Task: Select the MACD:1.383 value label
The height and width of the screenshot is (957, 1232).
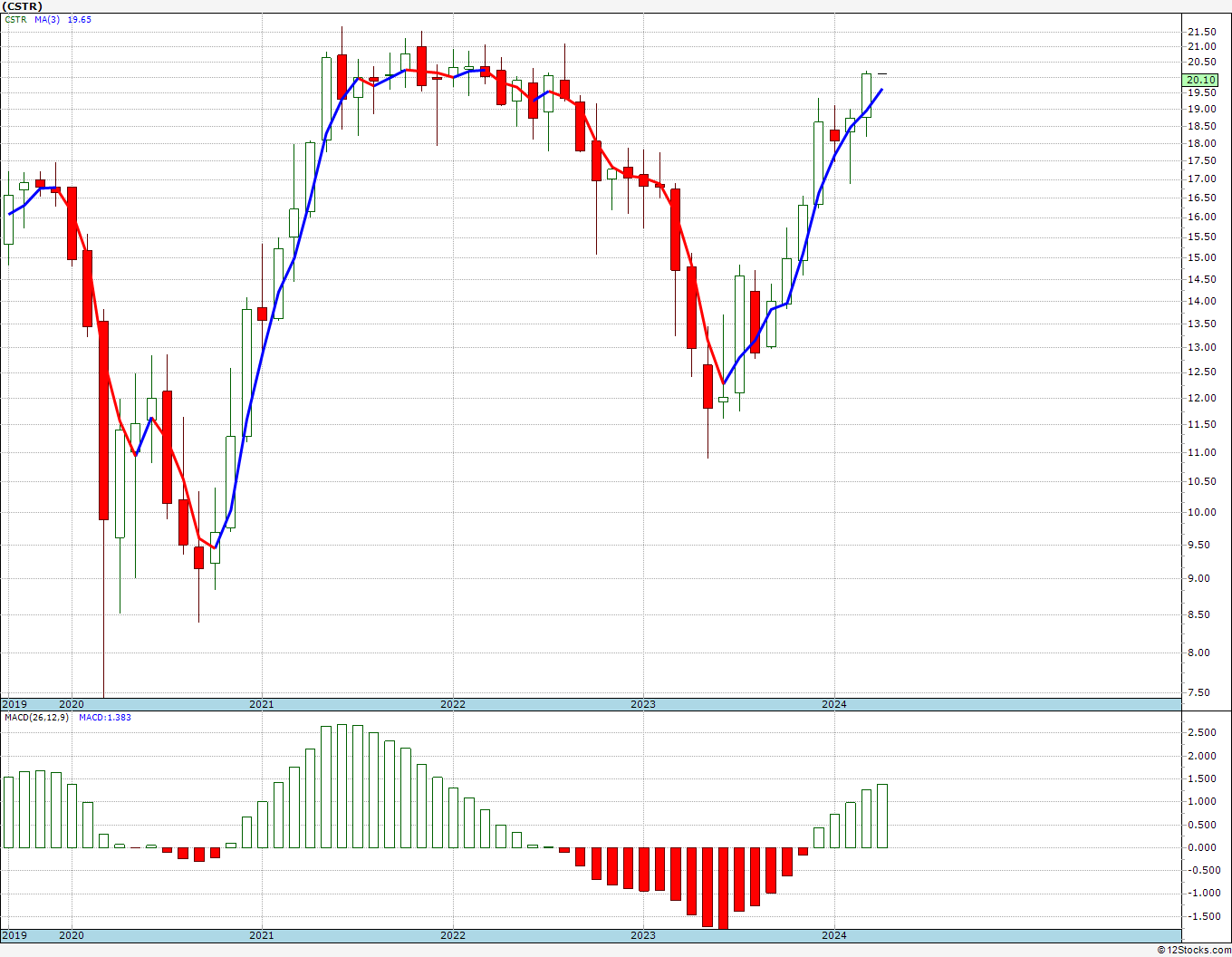Action: coord(105,717)
